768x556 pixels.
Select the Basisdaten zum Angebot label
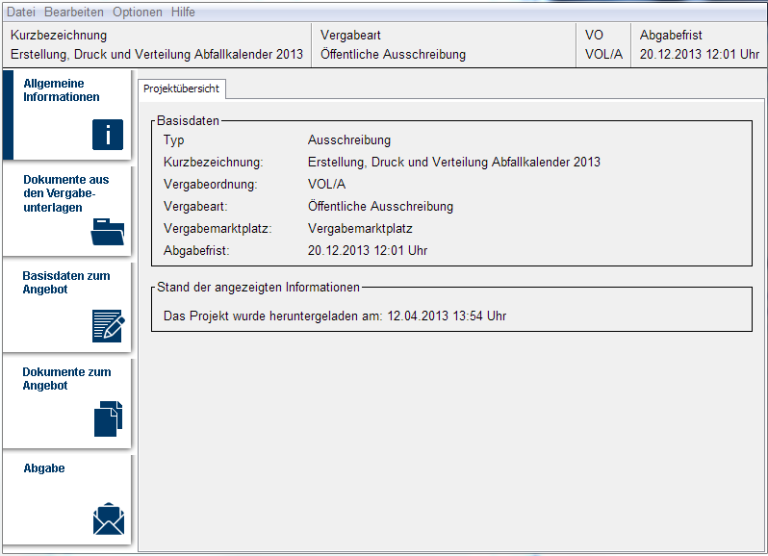tap(66, 283)
